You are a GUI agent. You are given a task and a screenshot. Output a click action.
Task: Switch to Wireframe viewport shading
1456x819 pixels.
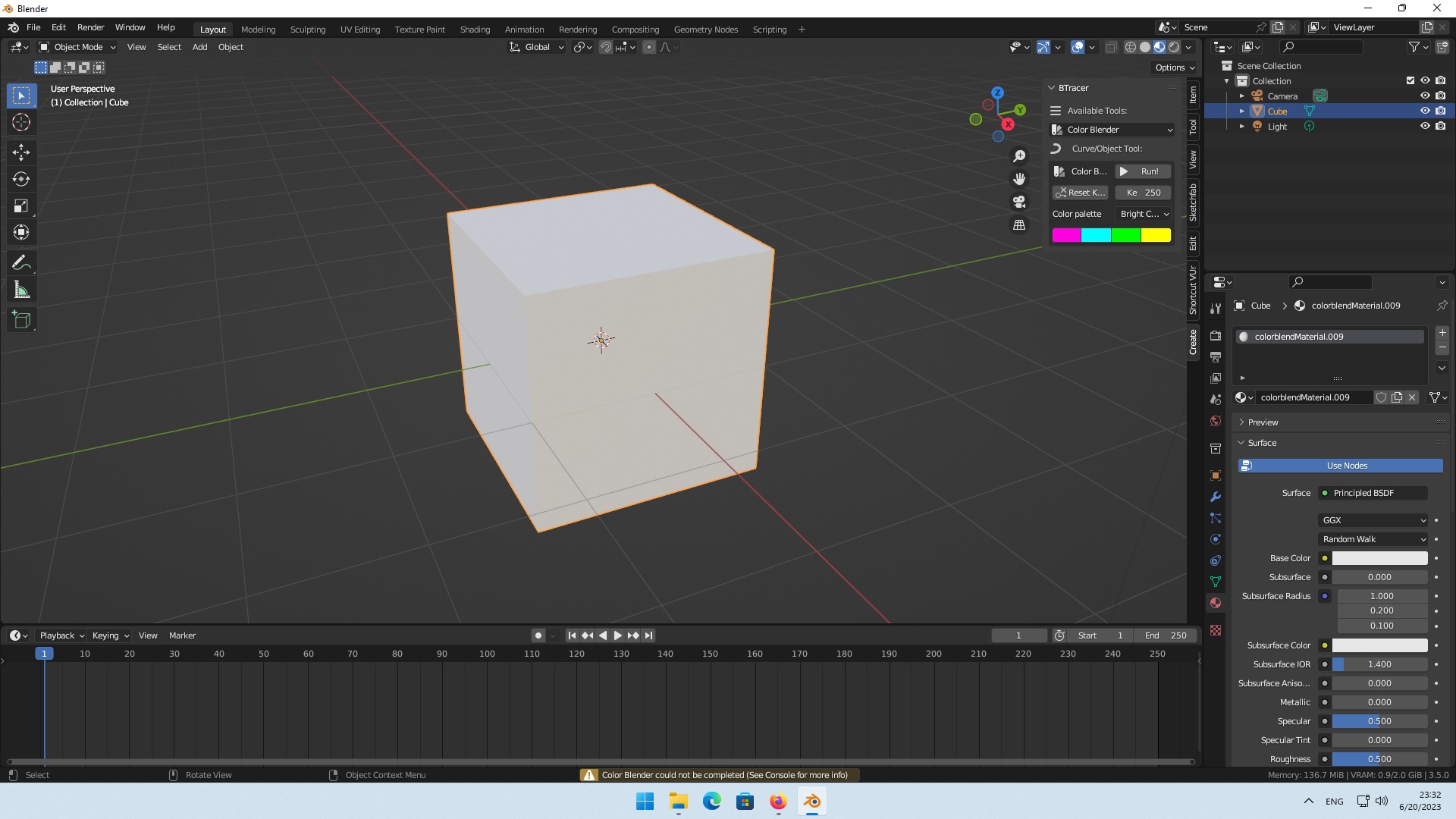click(1131, 47)
